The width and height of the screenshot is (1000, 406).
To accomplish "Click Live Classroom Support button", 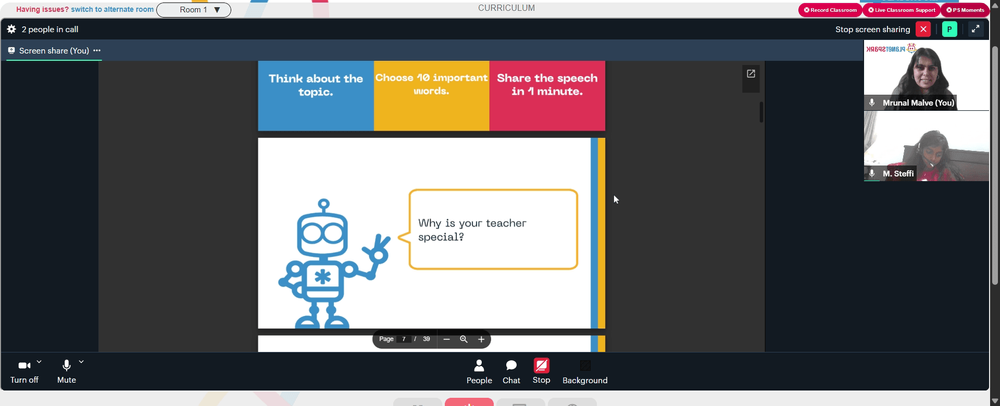I will 901,10.
